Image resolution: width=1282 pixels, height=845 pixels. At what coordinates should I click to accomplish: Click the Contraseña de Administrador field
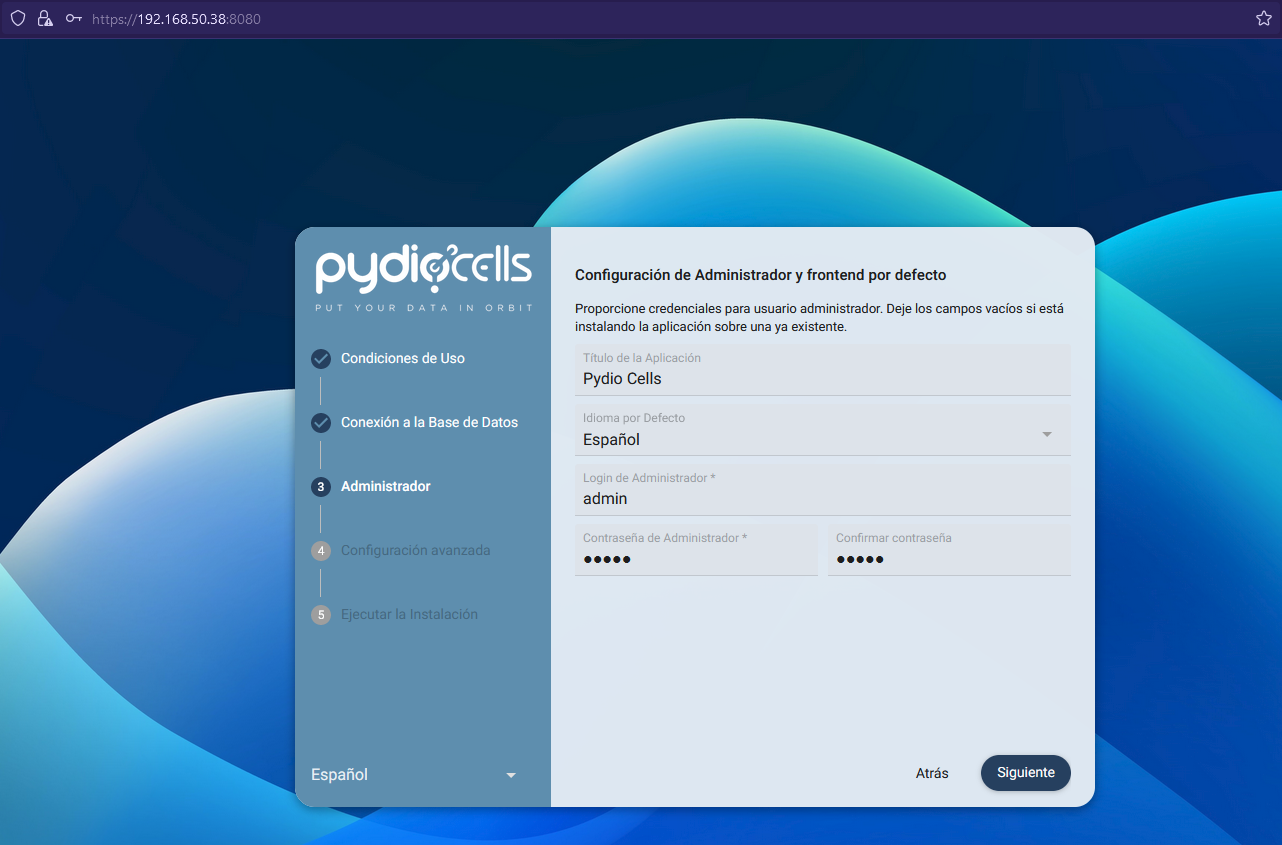pyautogui.click(x=696, y=550)
